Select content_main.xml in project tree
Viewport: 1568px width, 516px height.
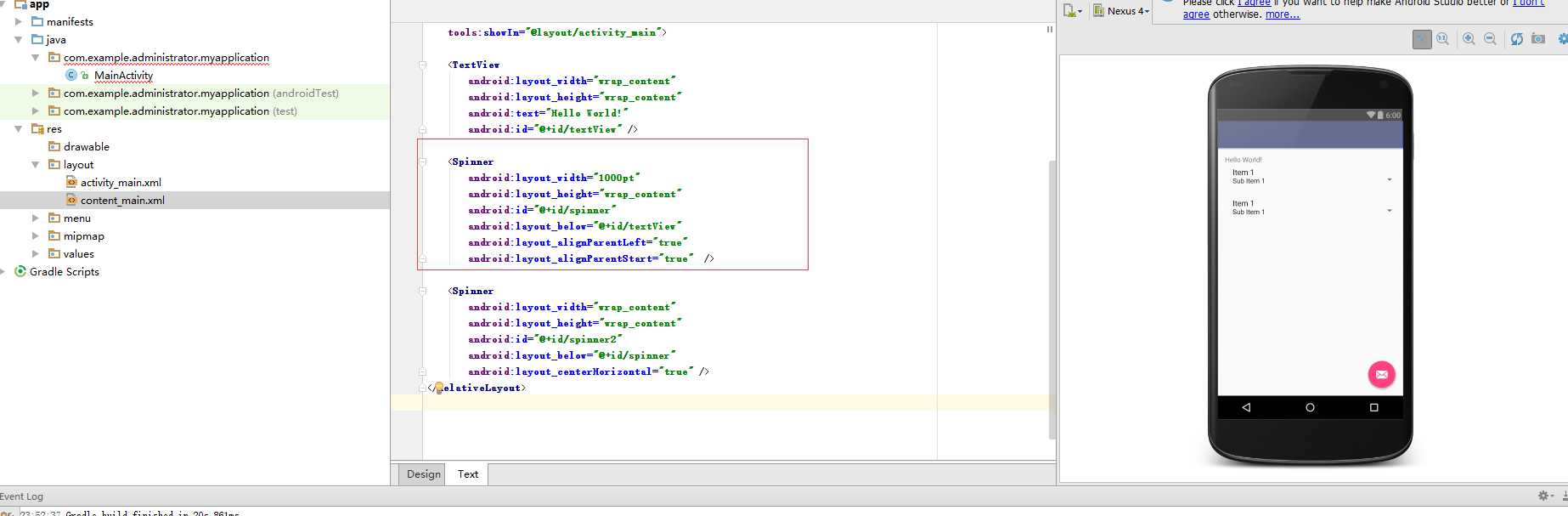(x=122, y=201)
